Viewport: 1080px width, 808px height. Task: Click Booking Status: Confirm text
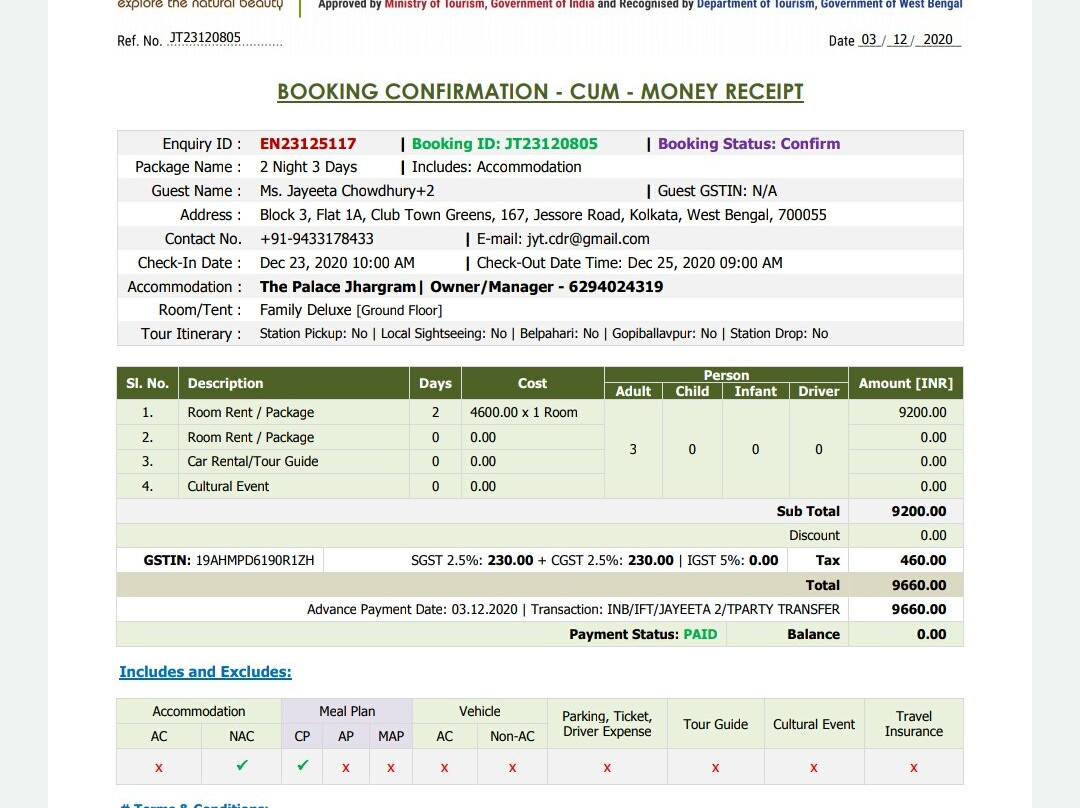[749, 143]
